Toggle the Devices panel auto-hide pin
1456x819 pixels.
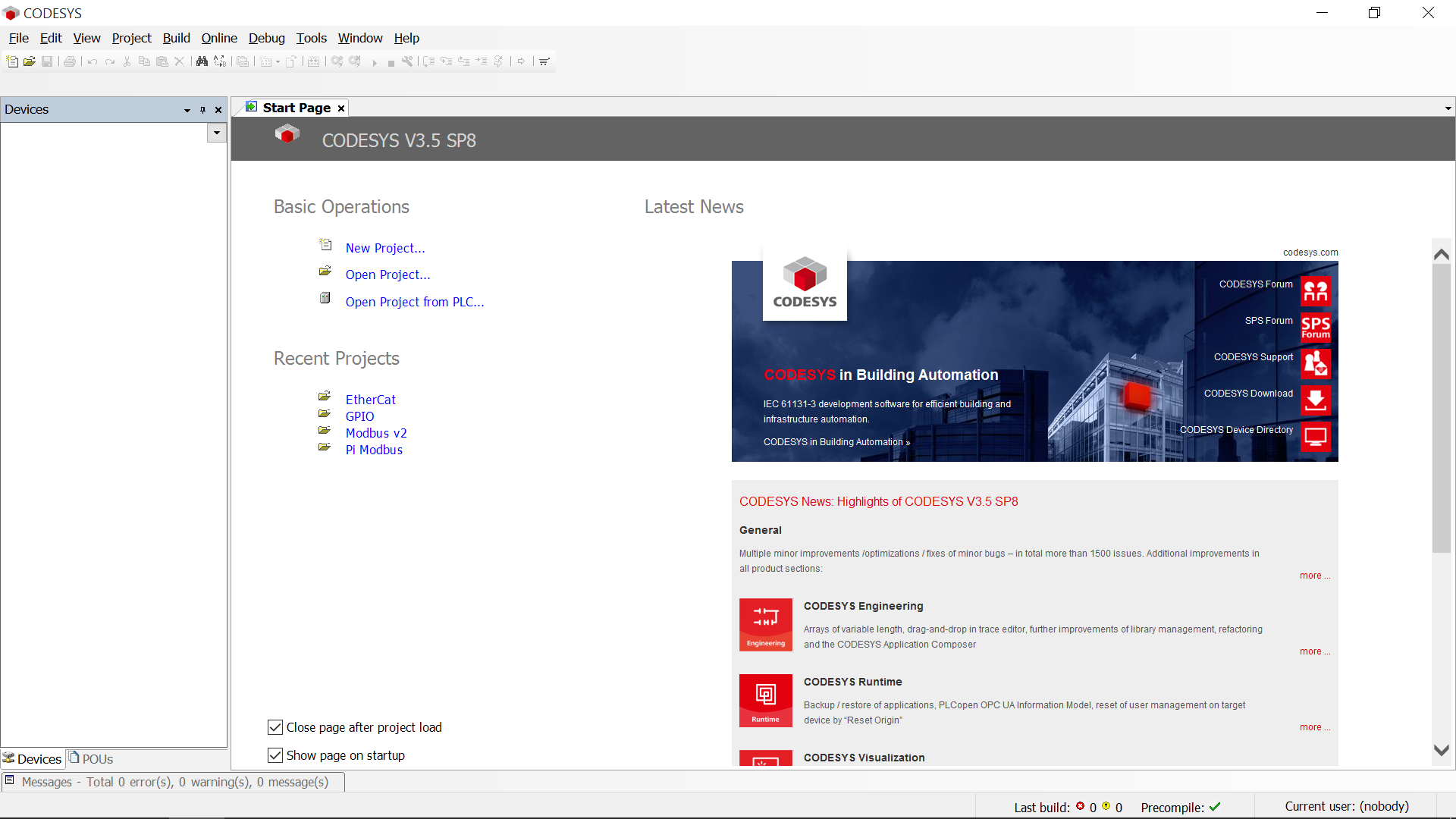click(x=202, y=110)
